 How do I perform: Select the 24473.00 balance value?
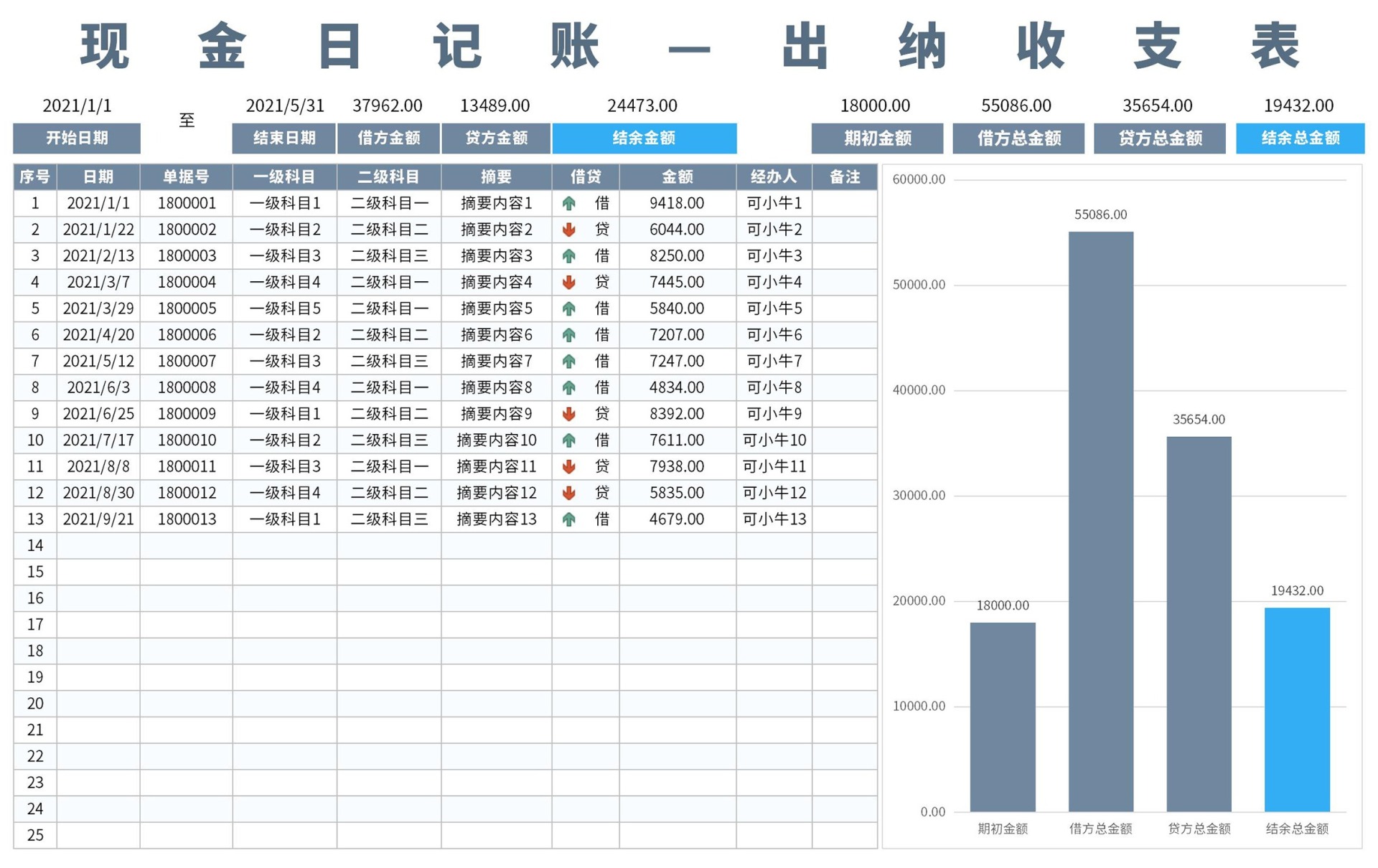point(642,106)
